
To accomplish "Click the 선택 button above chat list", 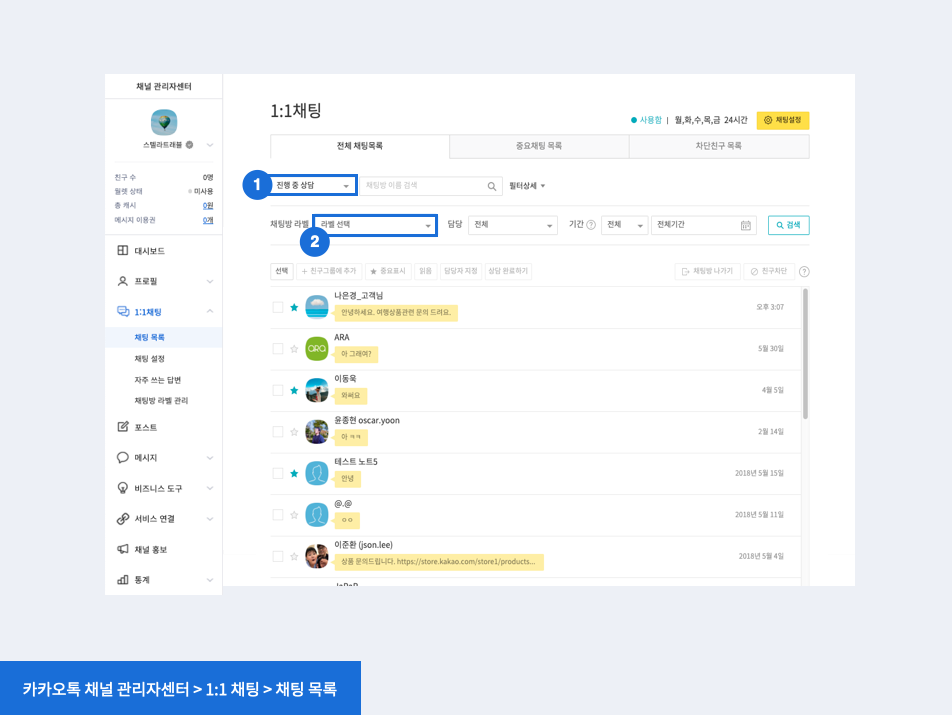I will [x=282, y=271].
